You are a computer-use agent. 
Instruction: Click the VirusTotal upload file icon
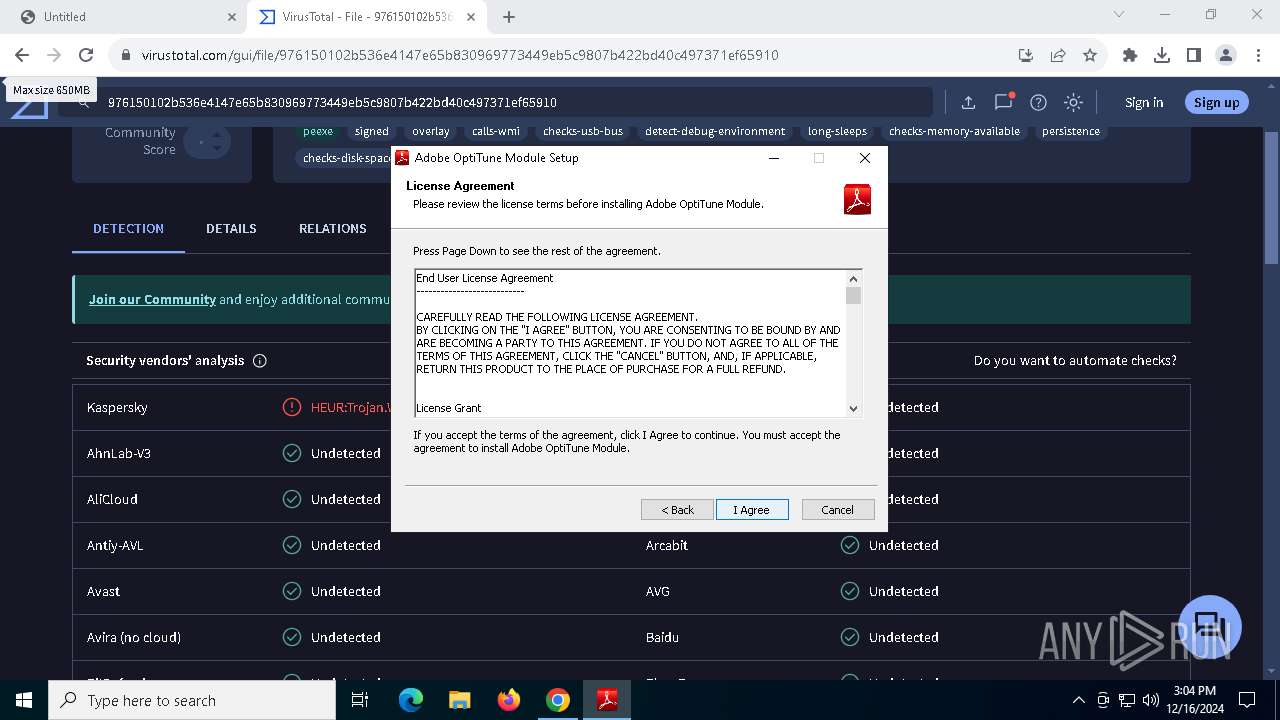click(x=968, y=102)
